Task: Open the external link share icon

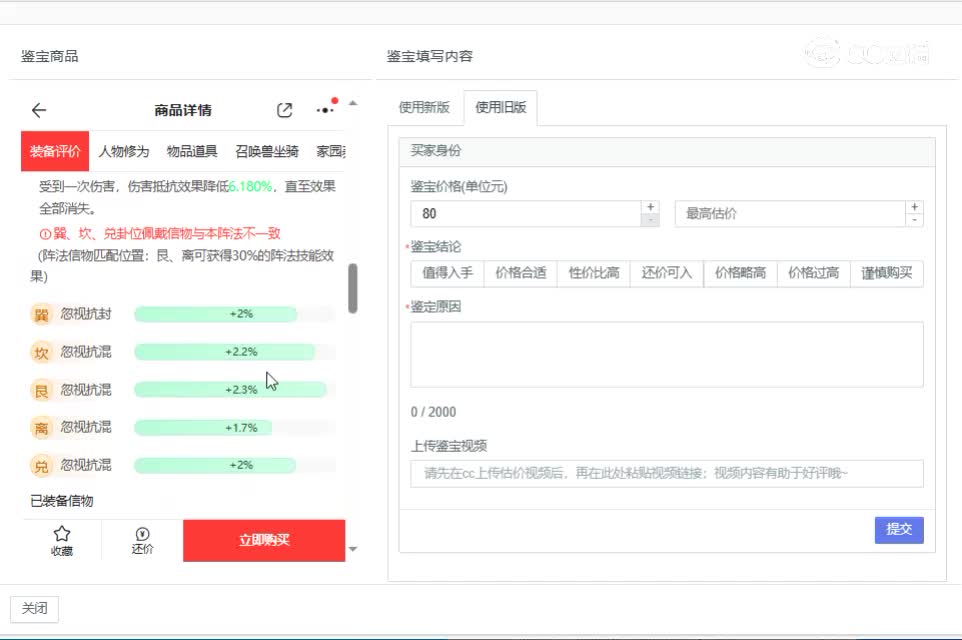Action: coord(285,111)
